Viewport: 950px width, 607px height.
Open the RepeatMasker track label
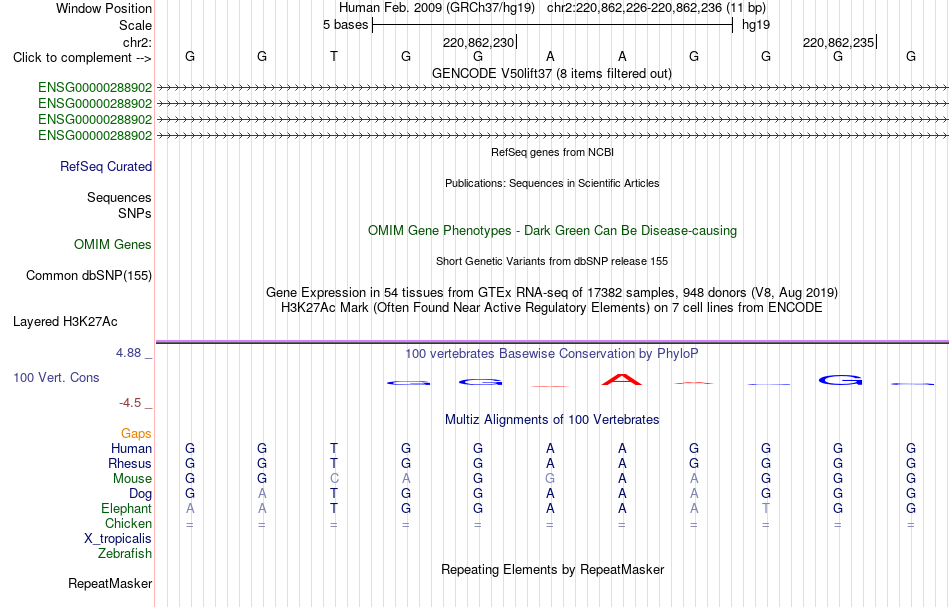(110, 583)
